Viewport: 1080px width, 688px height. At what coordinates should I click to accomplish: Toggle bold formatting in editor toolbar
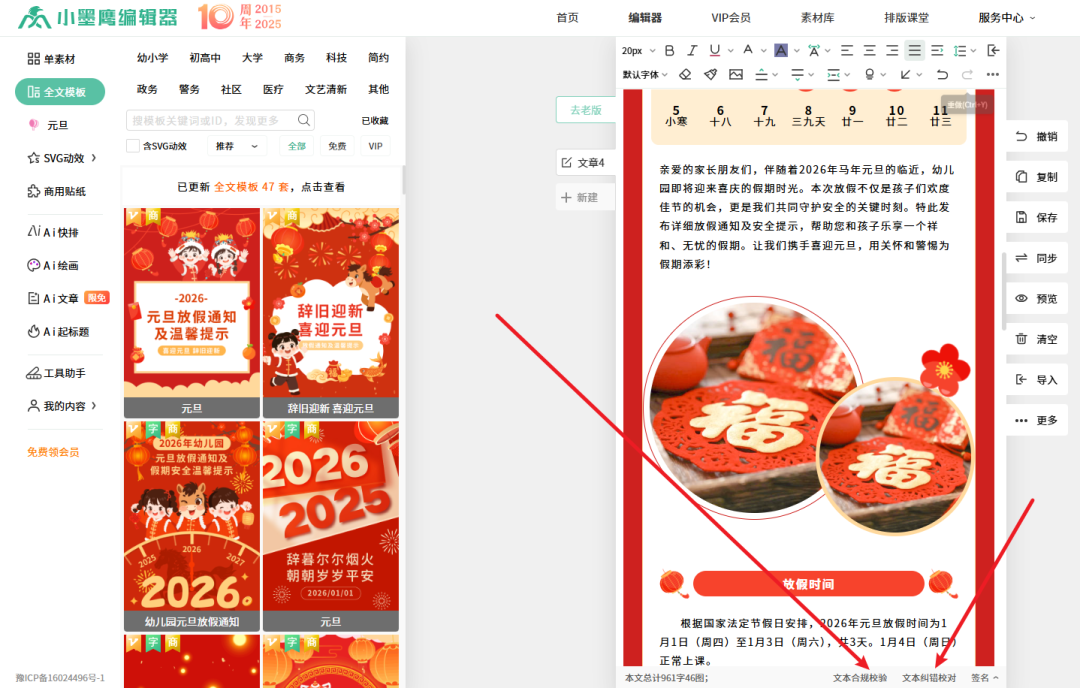click(x=669, y=50)
